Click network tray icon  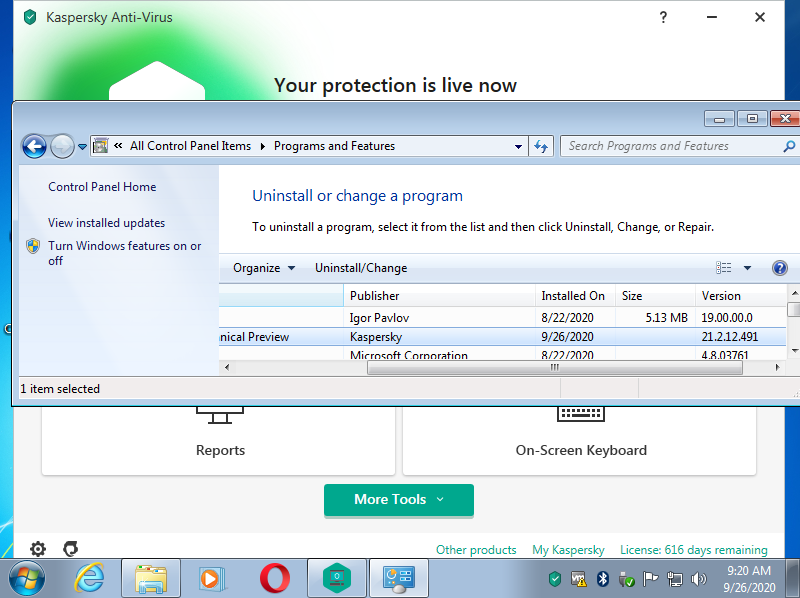[674, 579]
